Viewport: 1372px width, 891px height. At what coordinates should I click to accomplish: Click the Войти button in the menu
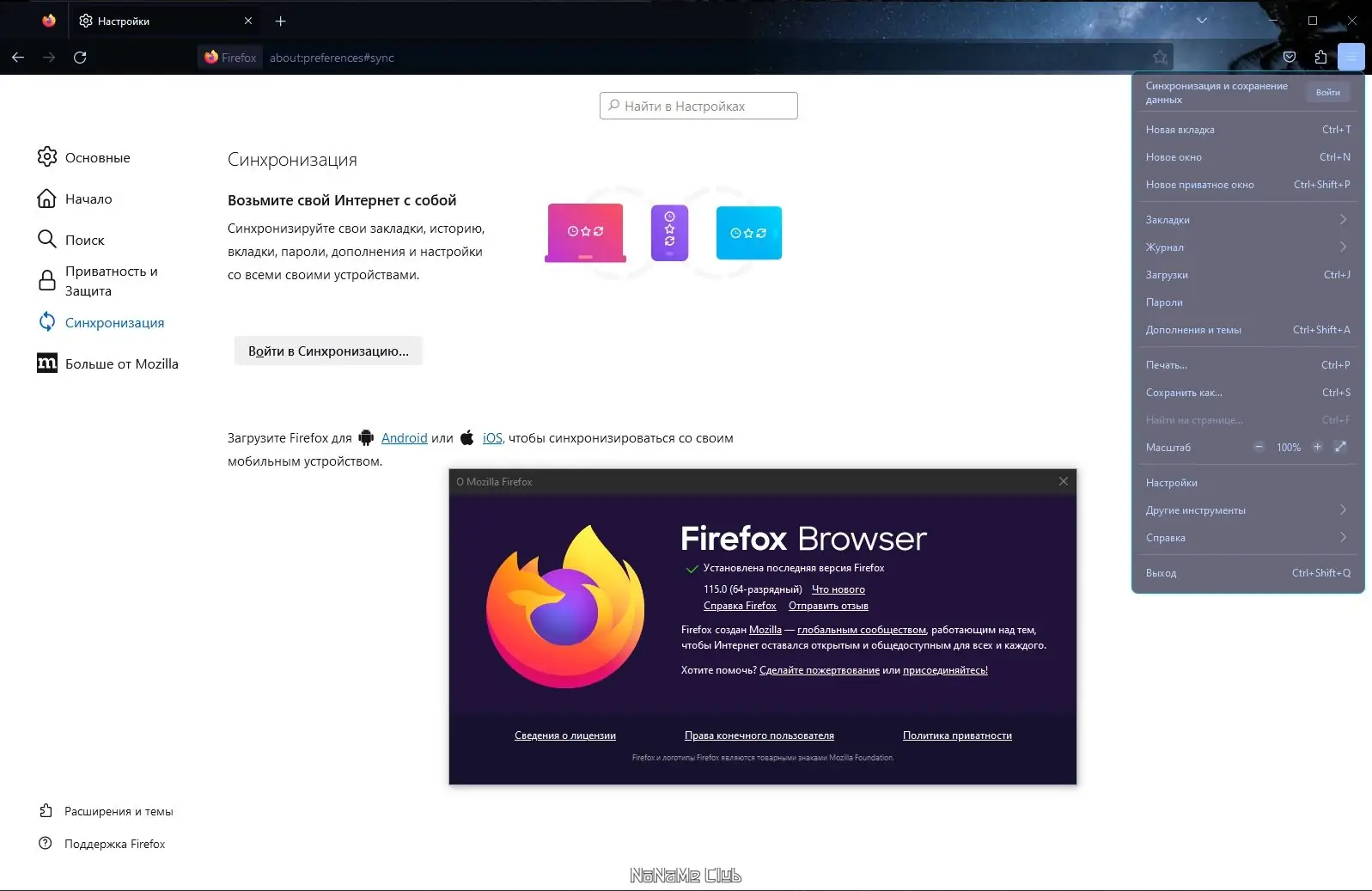coord(1328,92)
